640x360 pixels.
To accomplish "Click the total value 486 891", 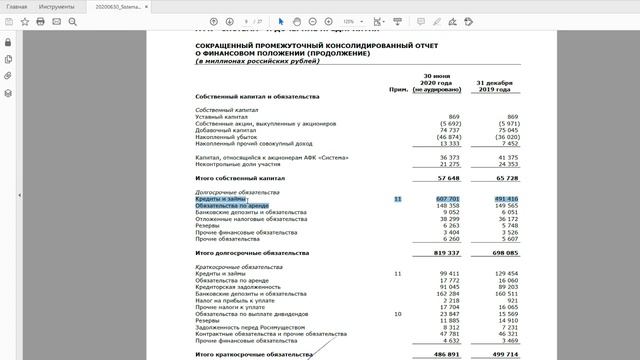I will 447,354.
